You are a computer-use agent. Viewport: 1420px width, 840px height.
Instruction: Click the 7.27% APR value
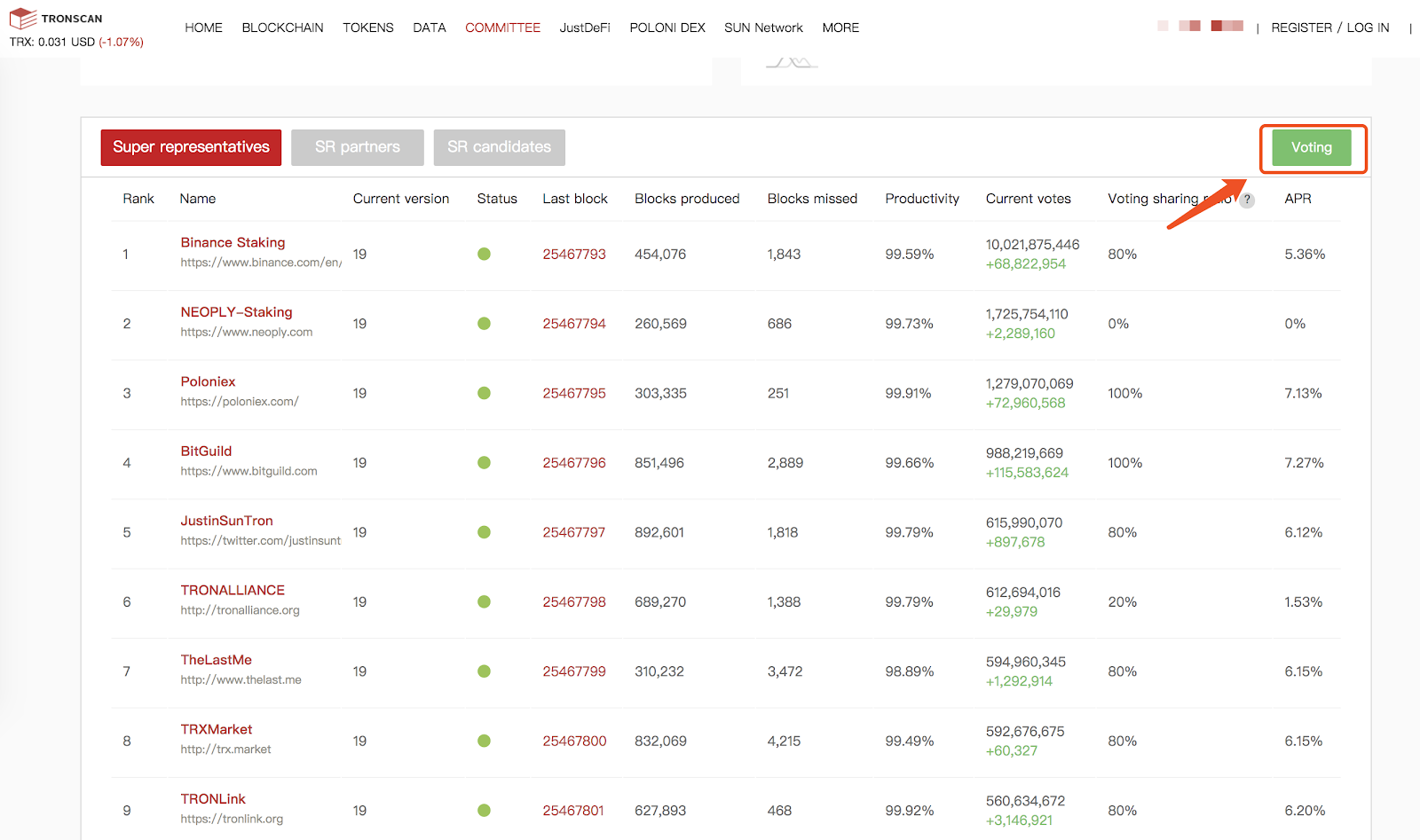tap(1304, 463)
